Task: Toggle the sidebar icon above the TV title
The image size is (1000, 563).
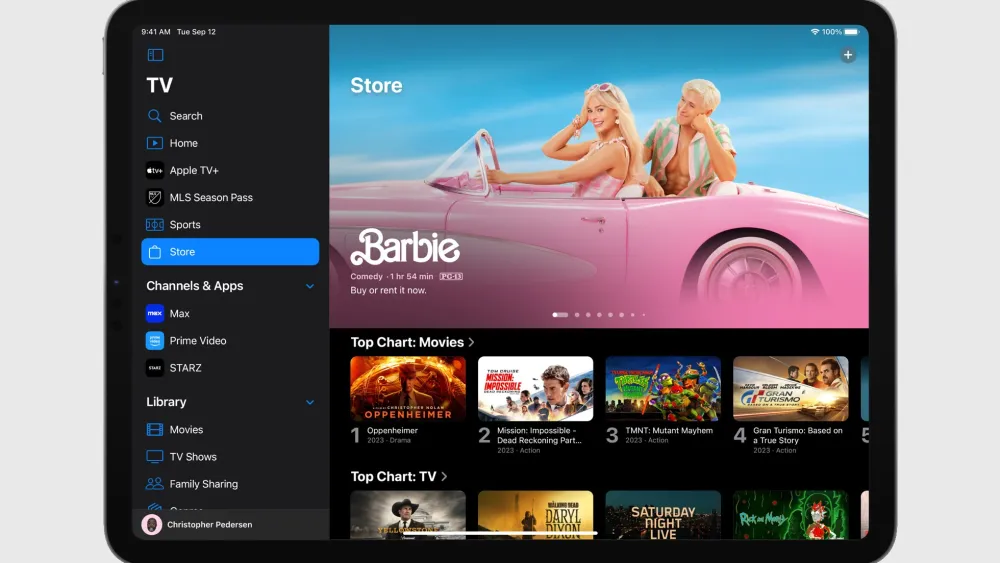Action: click(x=155, y=55)
